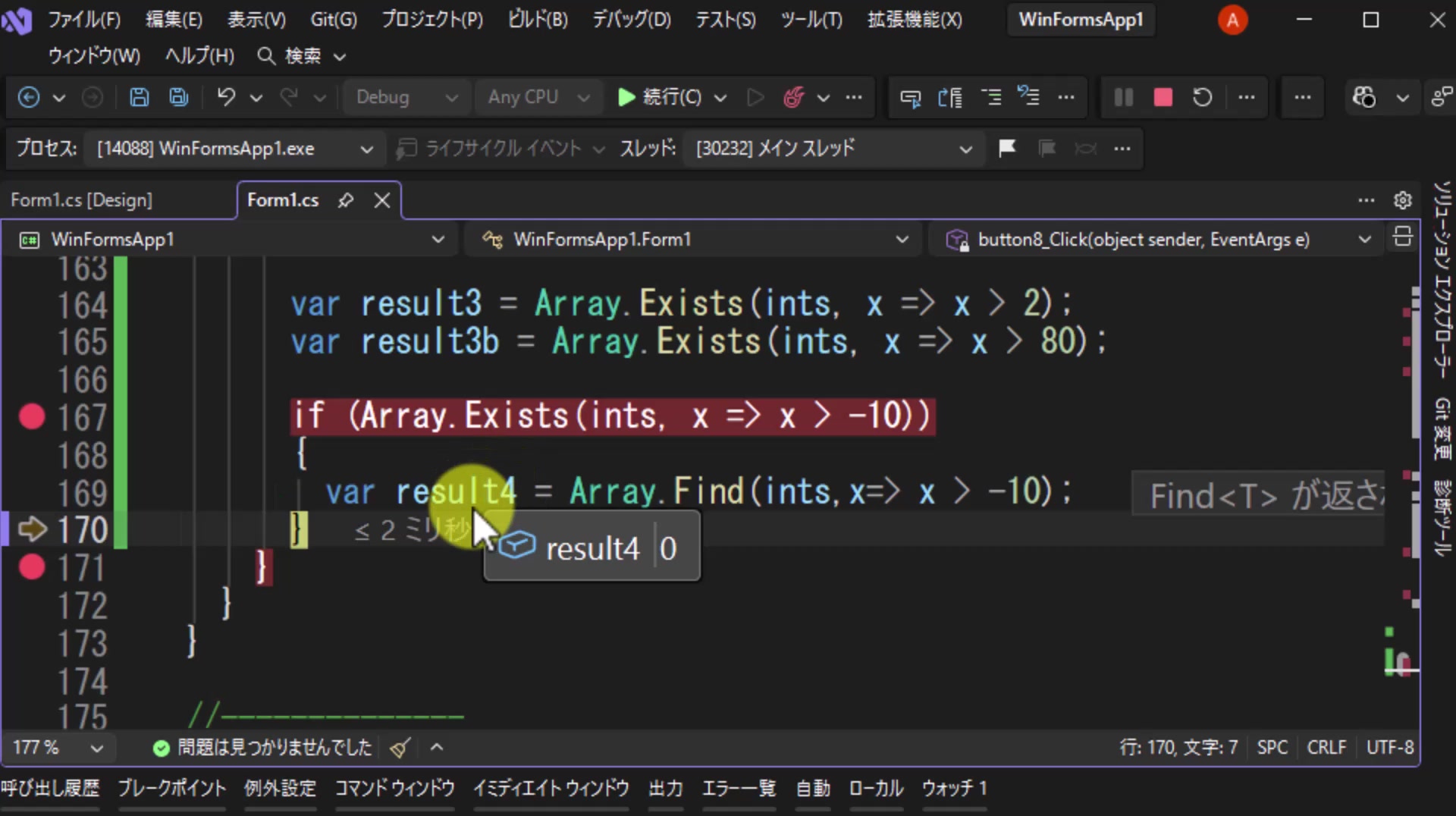The image size is (1456, 816).
Task: Restart the debug session icon
Action: (x=1203, y=97)
